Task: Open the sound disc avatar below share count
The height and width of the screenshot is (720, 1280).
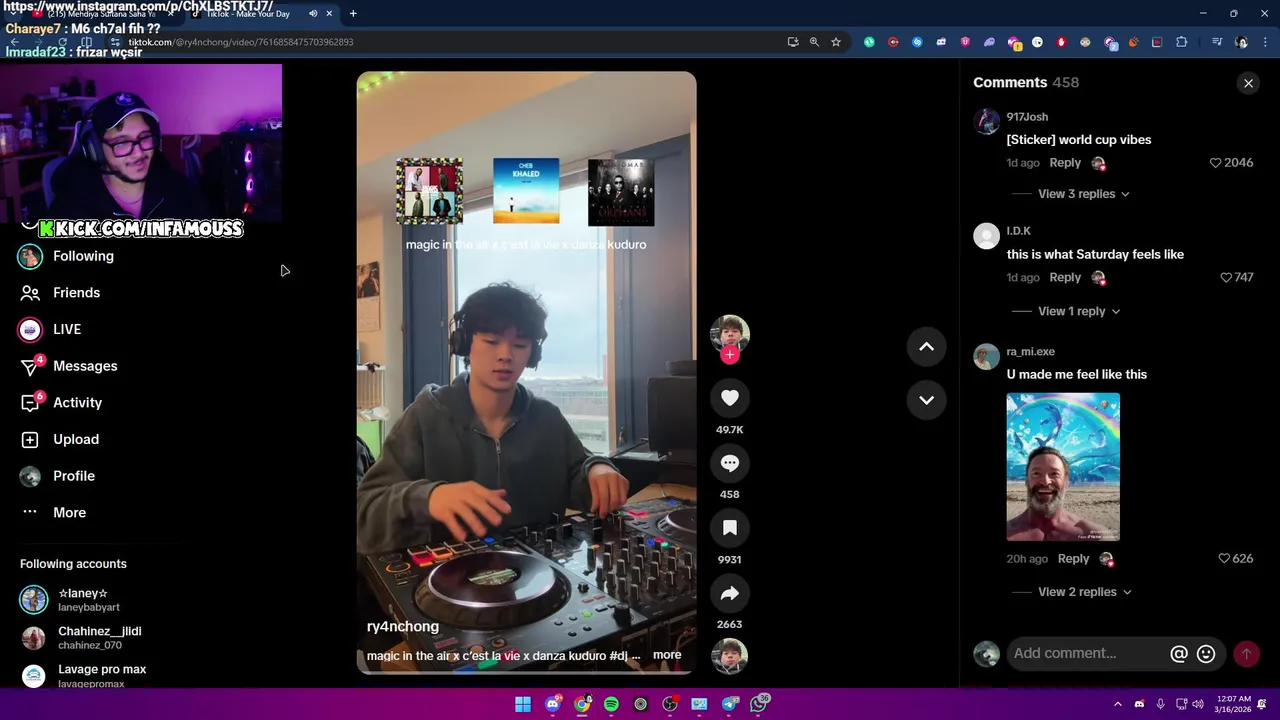Action: (730, 656)
